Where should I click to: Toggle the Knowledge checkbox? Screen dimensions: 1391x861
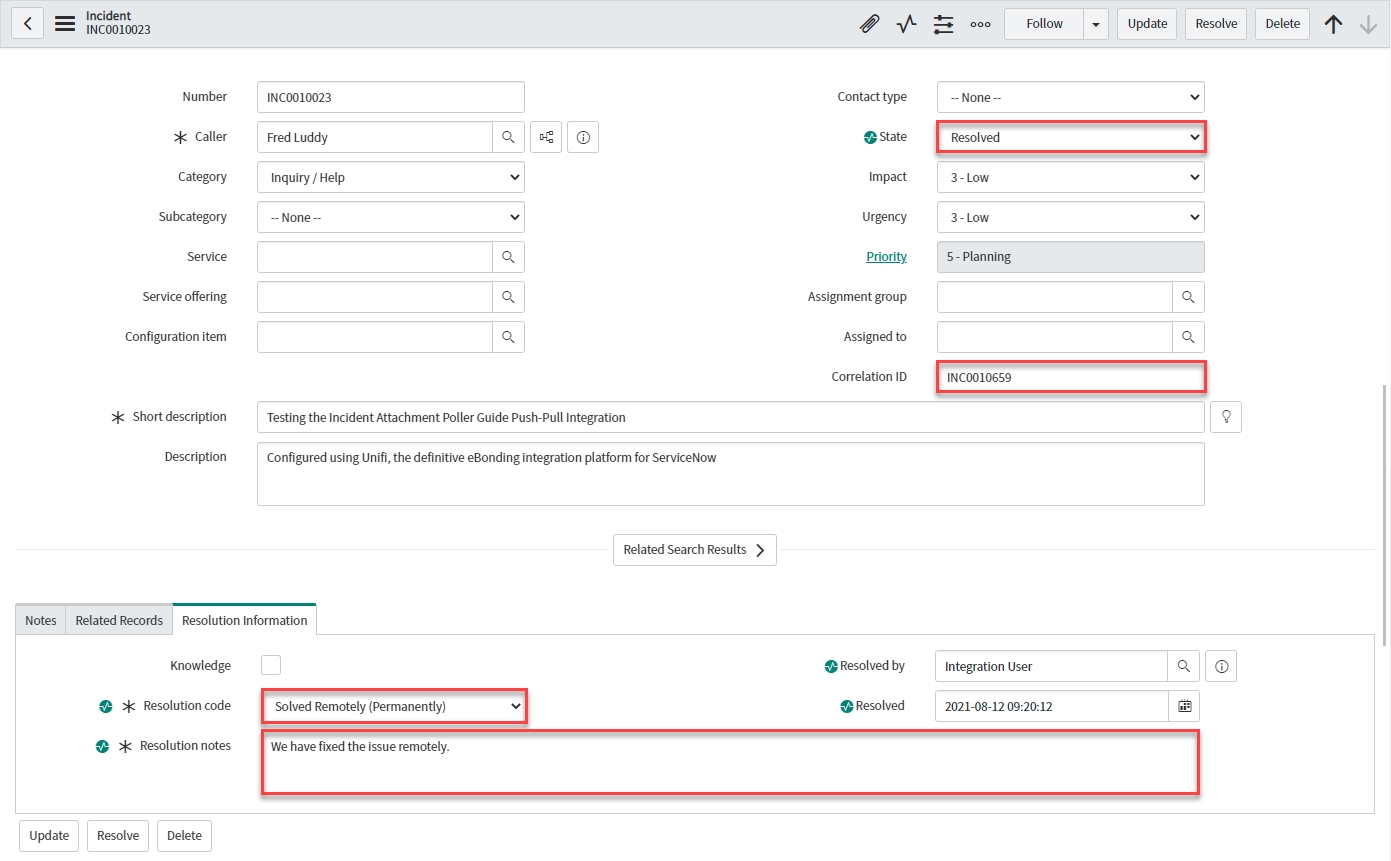271,665
